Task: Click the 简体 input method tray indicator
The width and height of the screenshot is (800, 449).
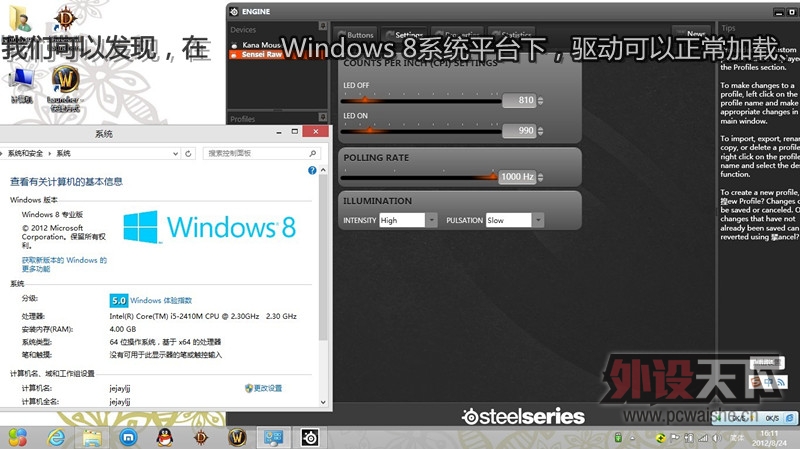Action: [x=737, y=438]
